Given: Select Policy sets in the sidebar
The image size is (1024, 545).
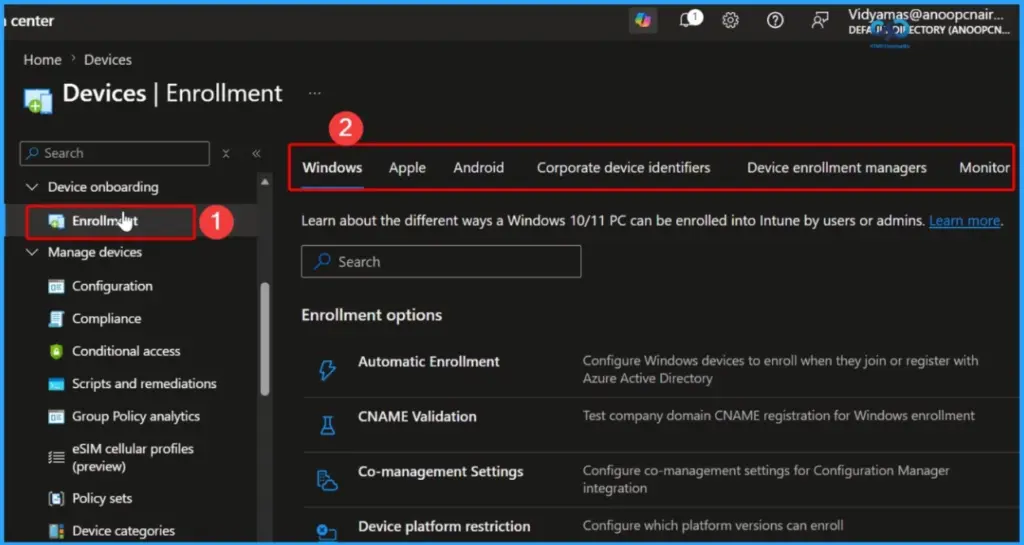Looking at the screenshot, I should click(x=102, y=499).
